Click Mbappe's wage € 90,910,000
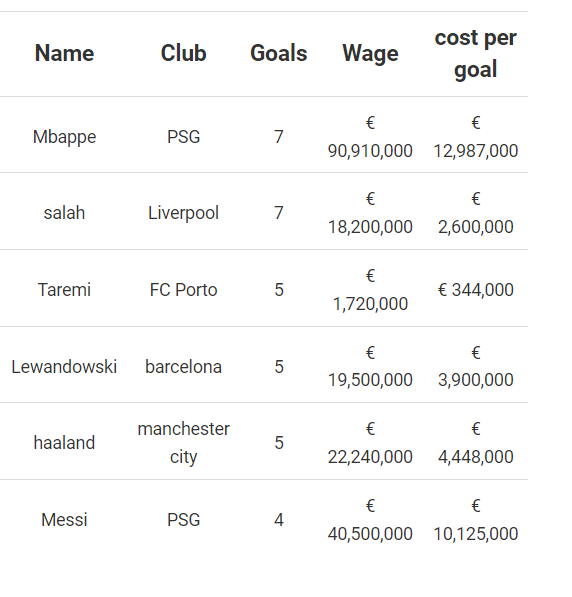The height and width of the screenshot is (597, 572). 370,137
